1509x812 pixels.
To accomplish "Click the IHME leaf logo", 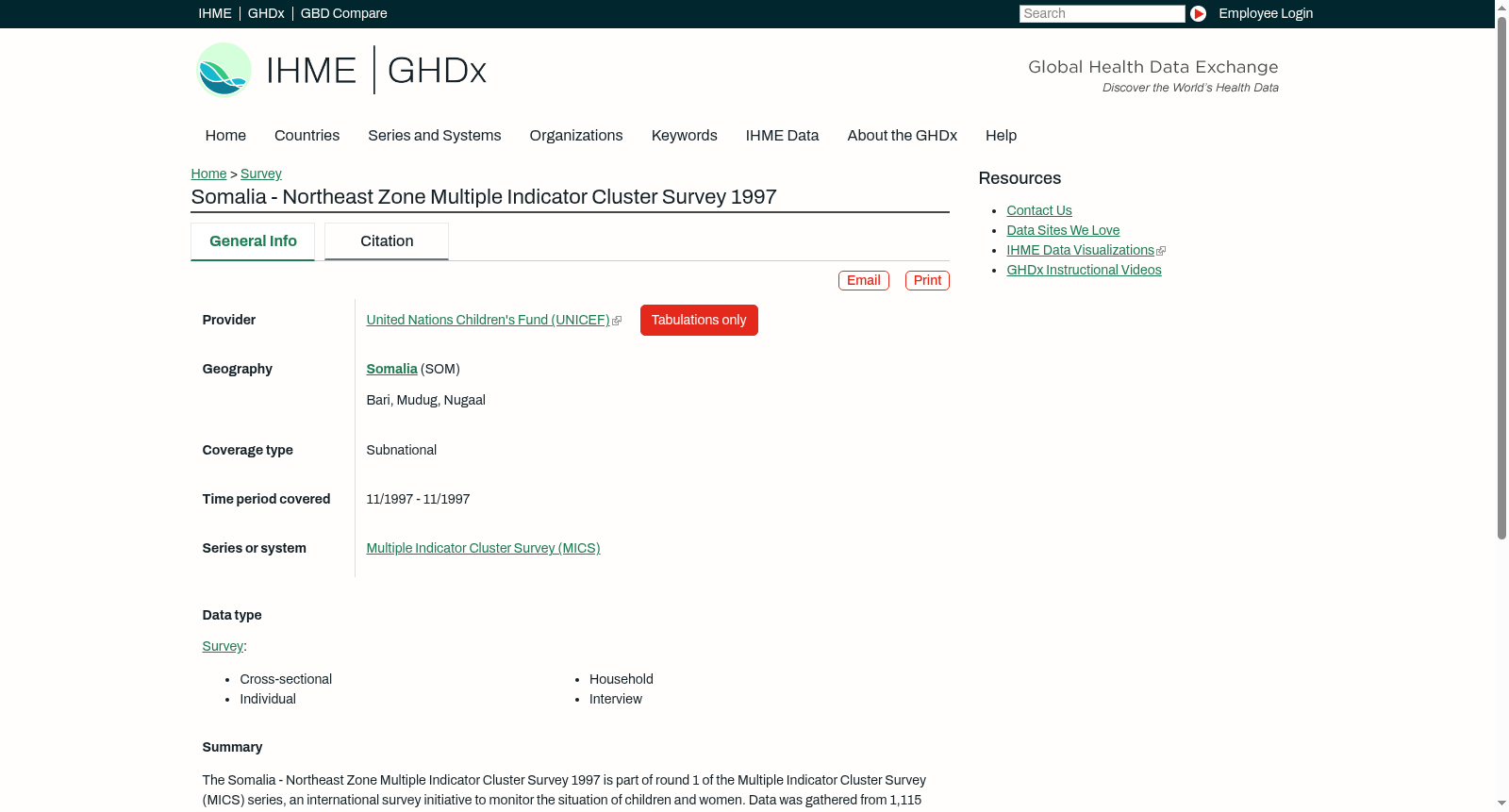I will [x=224, y=70].
